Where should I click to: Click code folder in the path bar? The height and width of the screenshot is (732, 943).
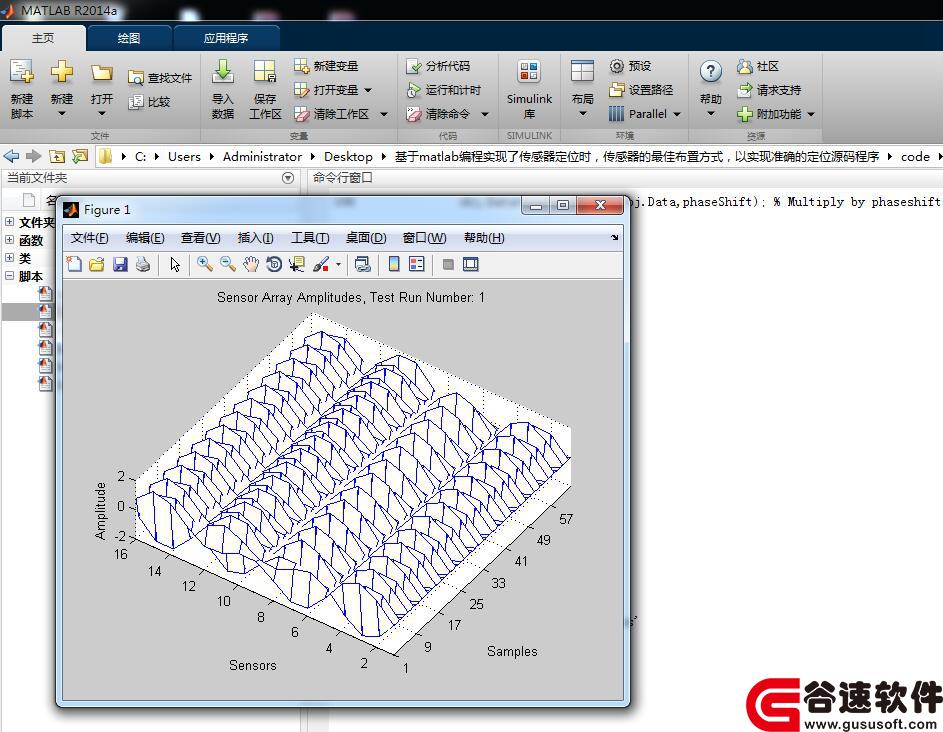coord(915,157)
